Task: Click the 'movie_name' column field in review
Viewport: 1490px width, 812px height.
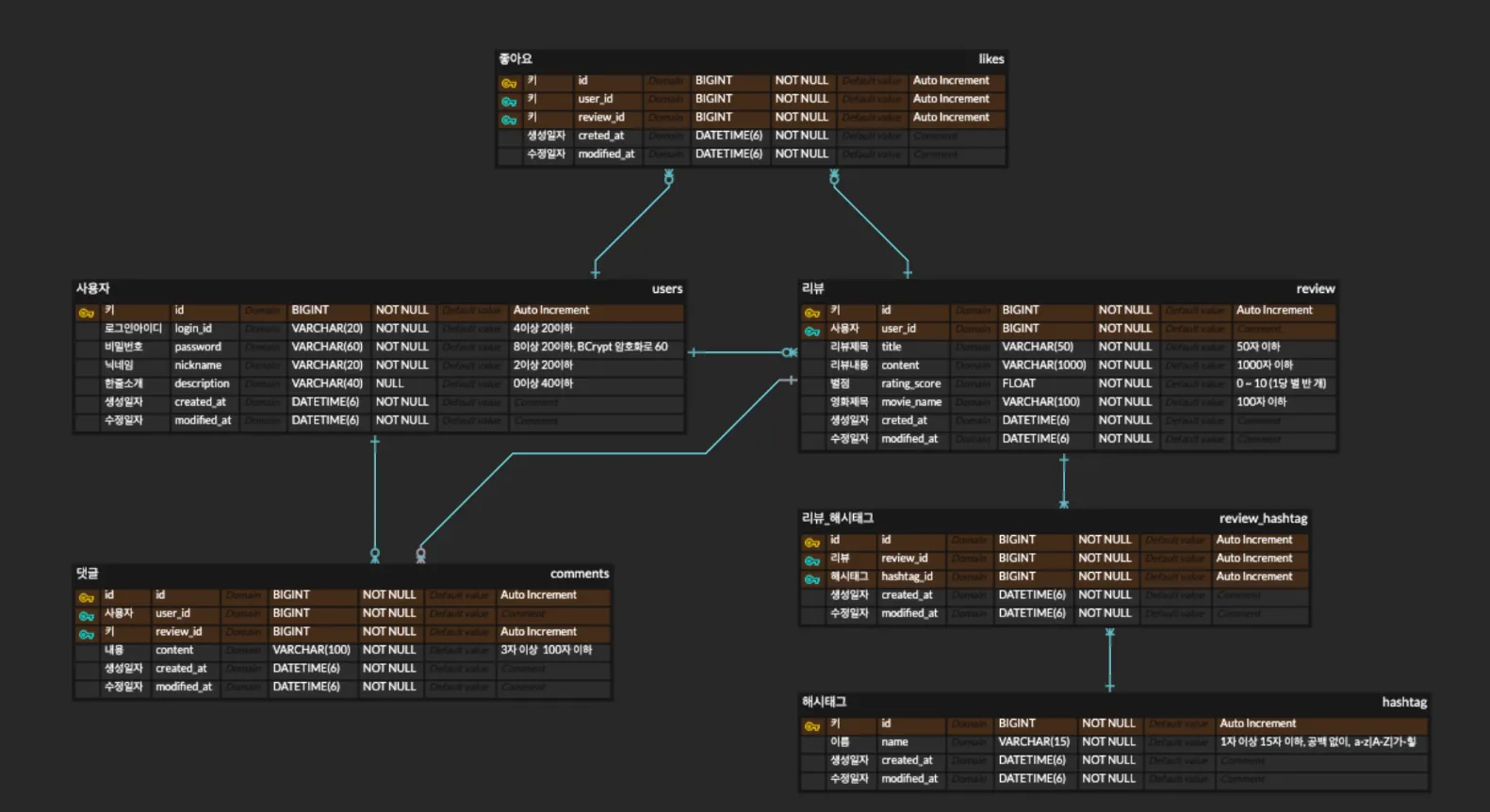Action: pyautogui.click(x=910, y=402)
